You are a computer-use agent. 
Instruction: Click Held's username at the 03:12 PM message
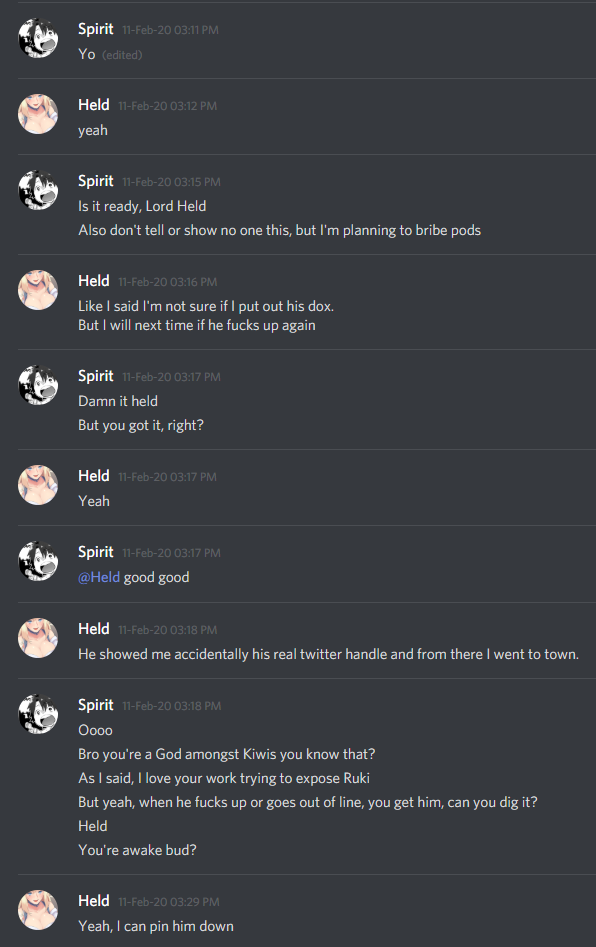pos(94,105)
